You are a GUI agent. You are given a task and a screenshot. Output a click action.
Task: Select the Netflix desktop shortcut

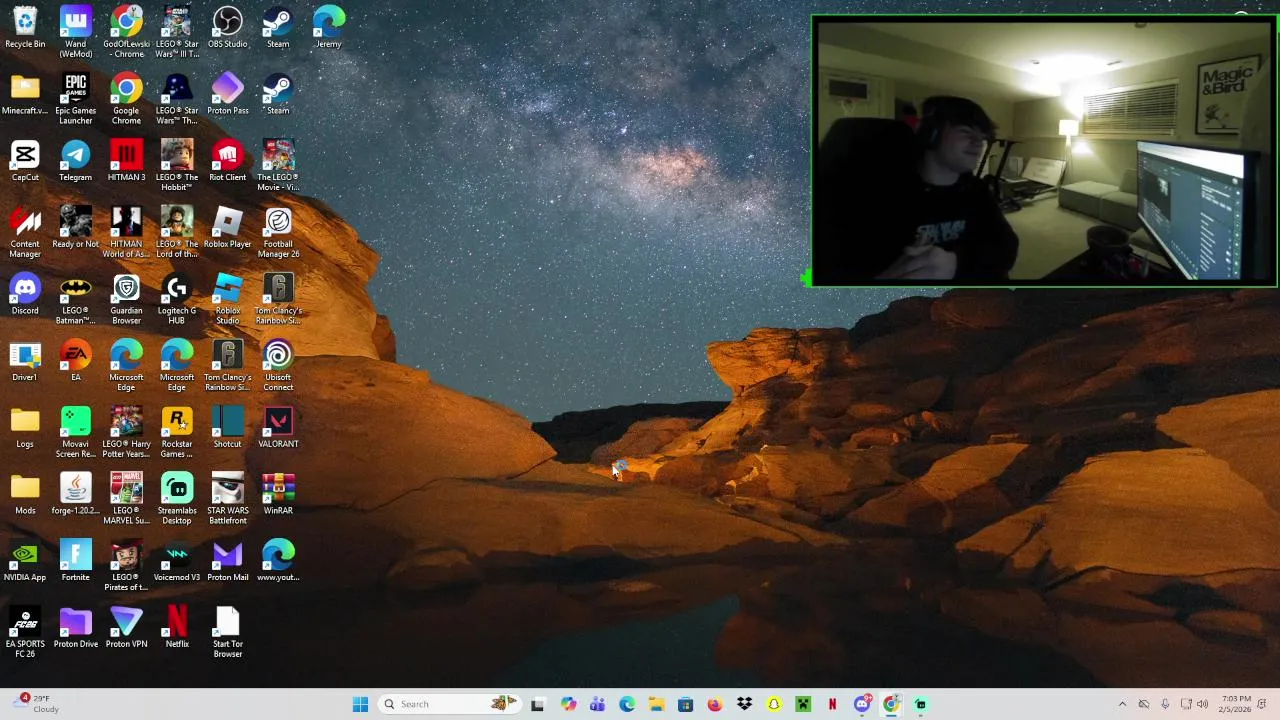177,628
